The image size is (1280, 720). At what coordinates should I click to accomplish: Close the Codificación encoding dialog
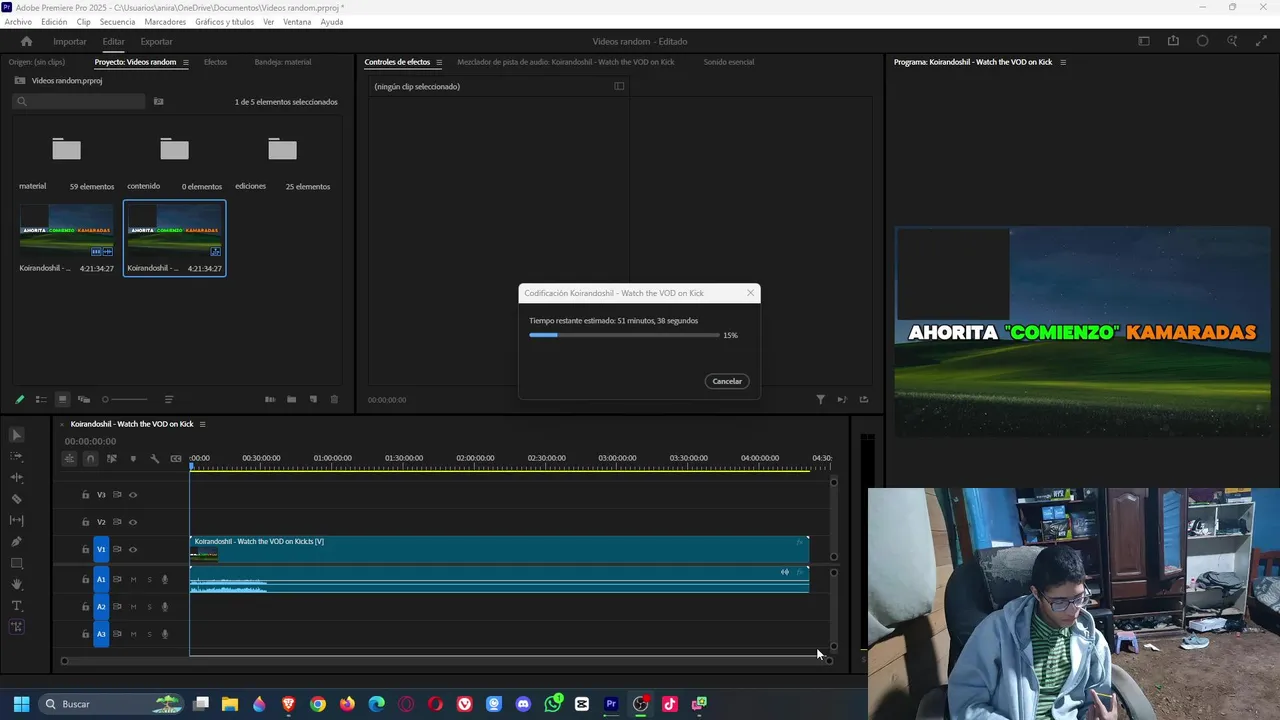[750, 293]
